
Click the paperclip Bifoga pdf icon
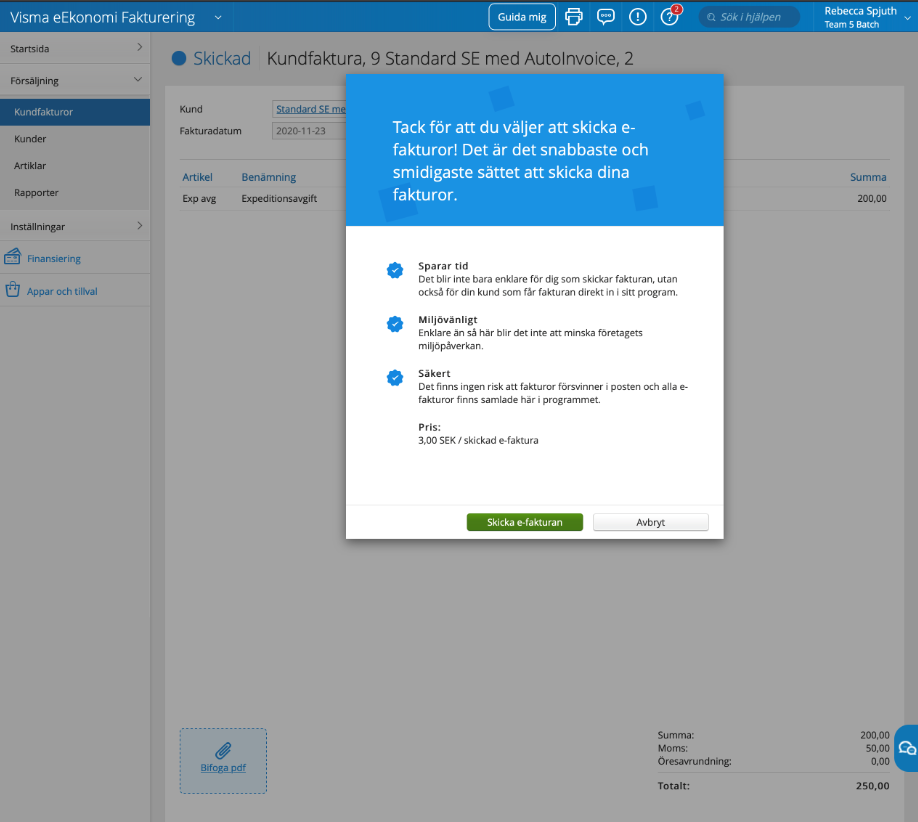(223, 750)
